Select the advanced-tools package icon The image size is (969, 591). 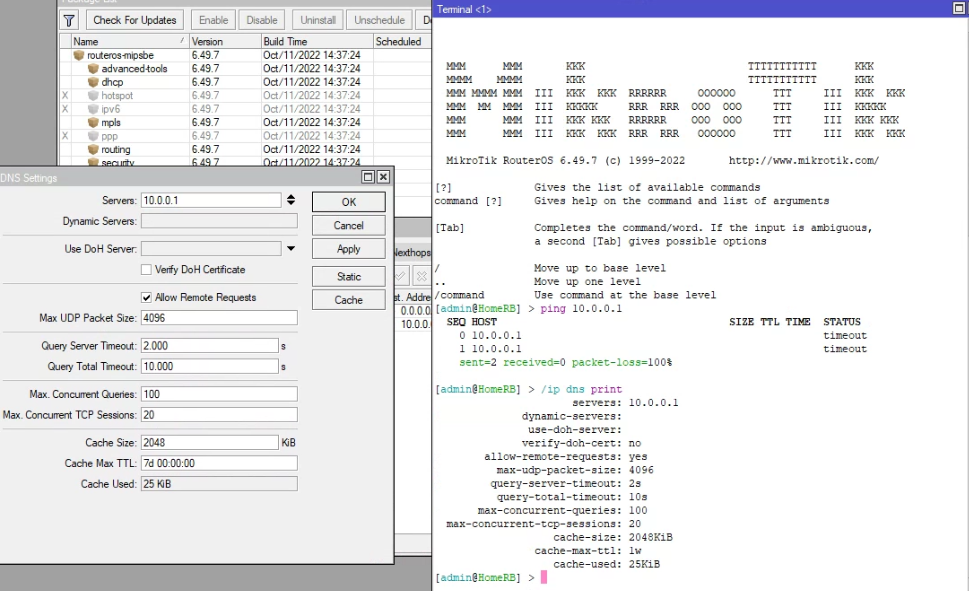coord(93,69)
